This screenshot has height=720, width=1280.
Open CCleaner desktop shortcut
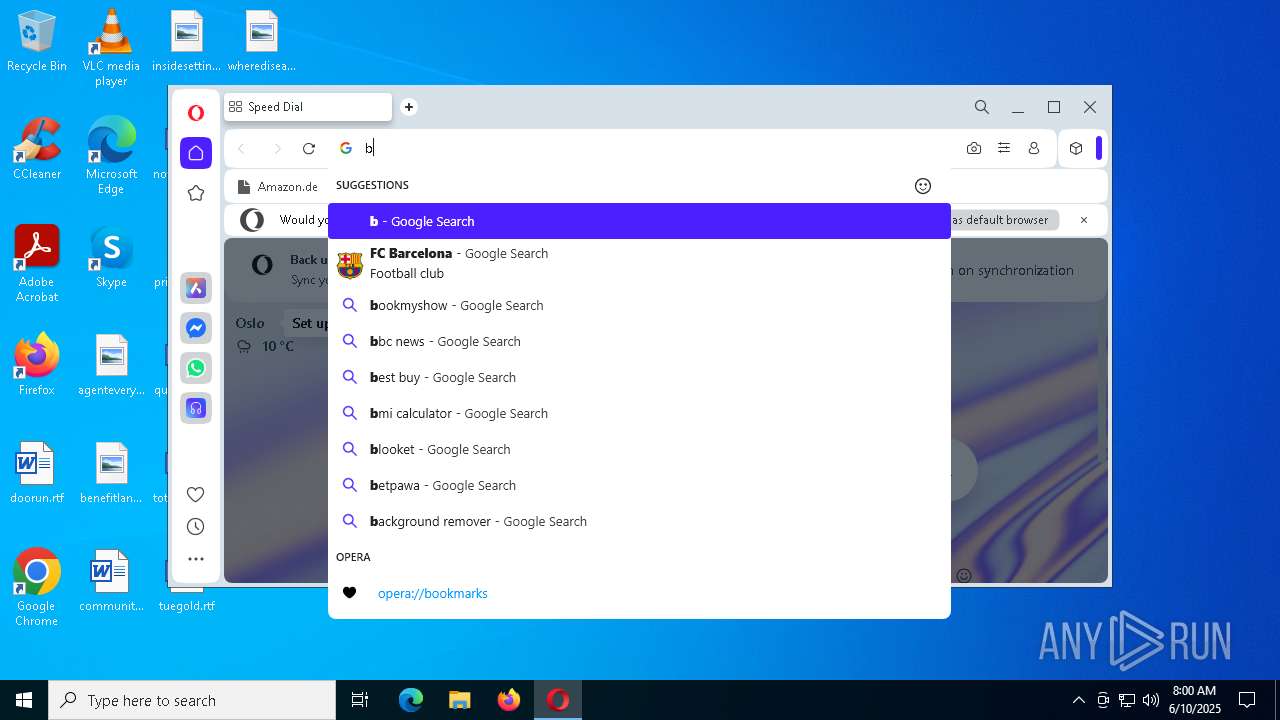point(37,149)
